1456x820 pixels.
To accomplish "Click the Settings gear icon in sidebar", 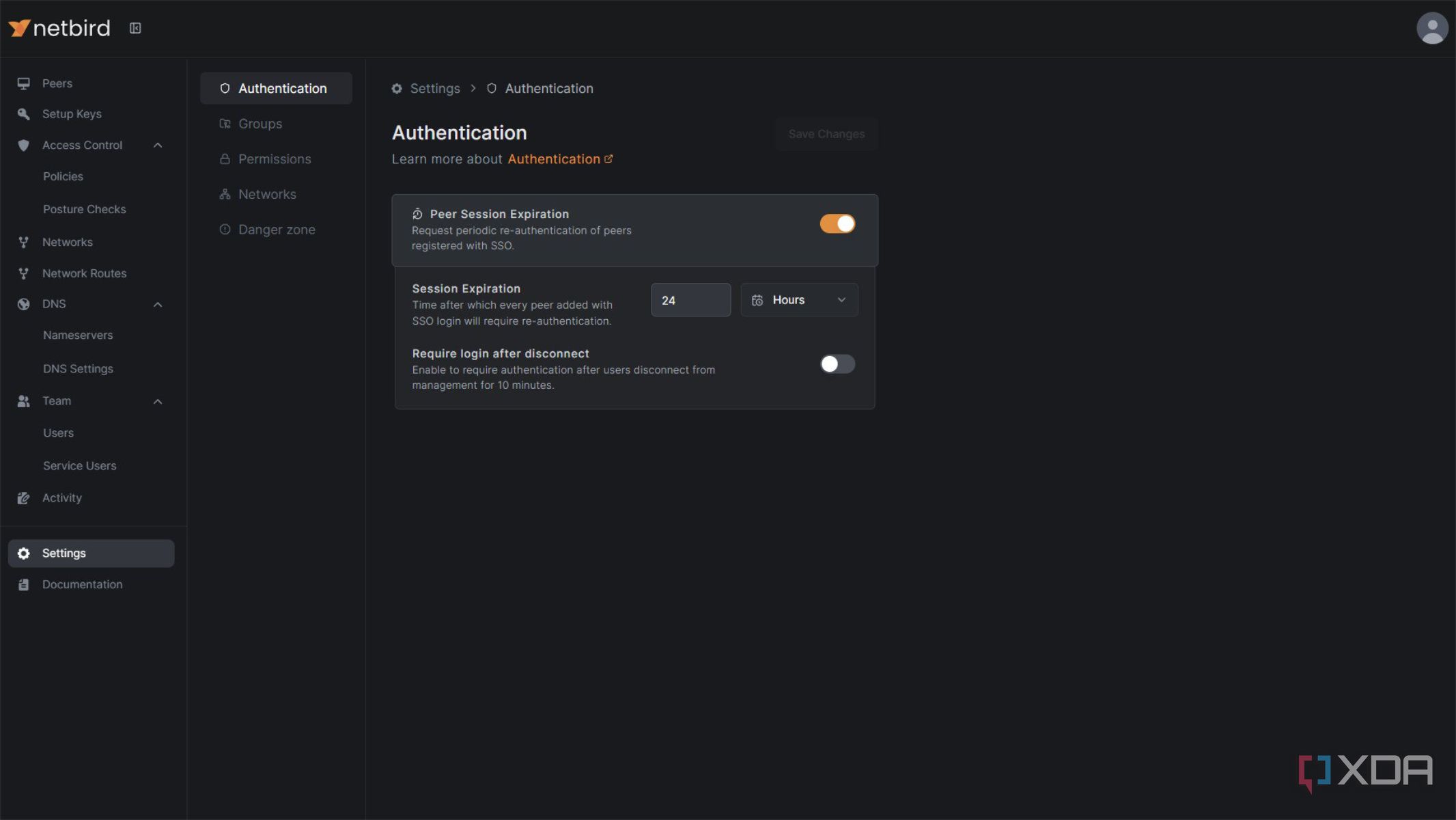I will [x=23, y=553].
